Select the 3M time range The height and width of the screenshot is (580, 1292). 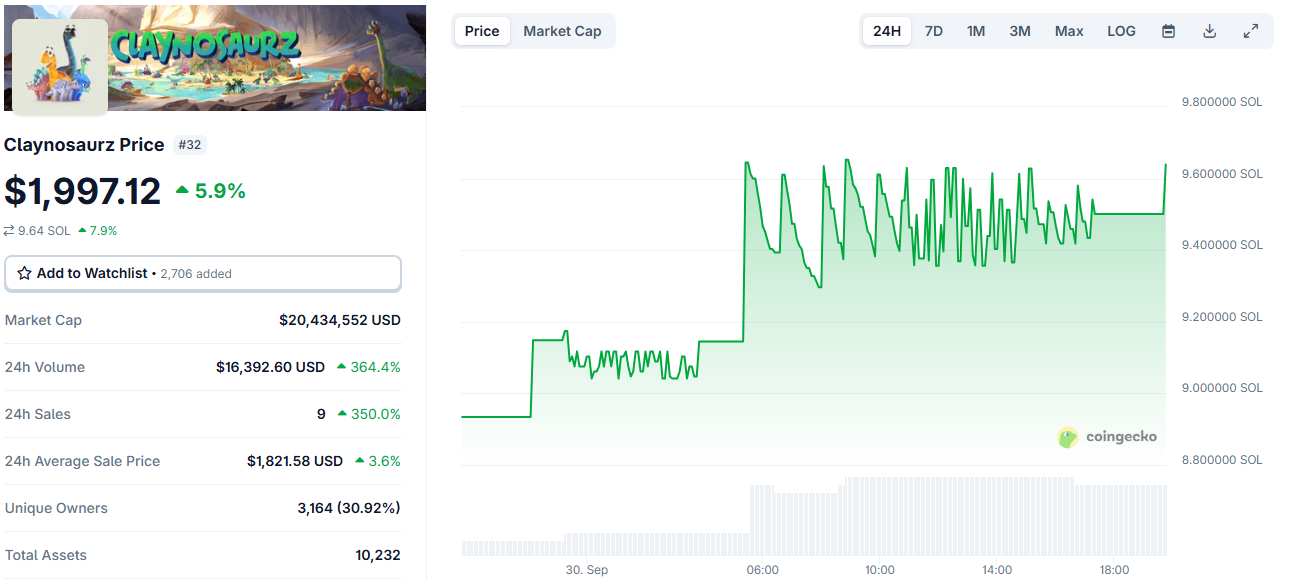click(x=1020, y=31)
